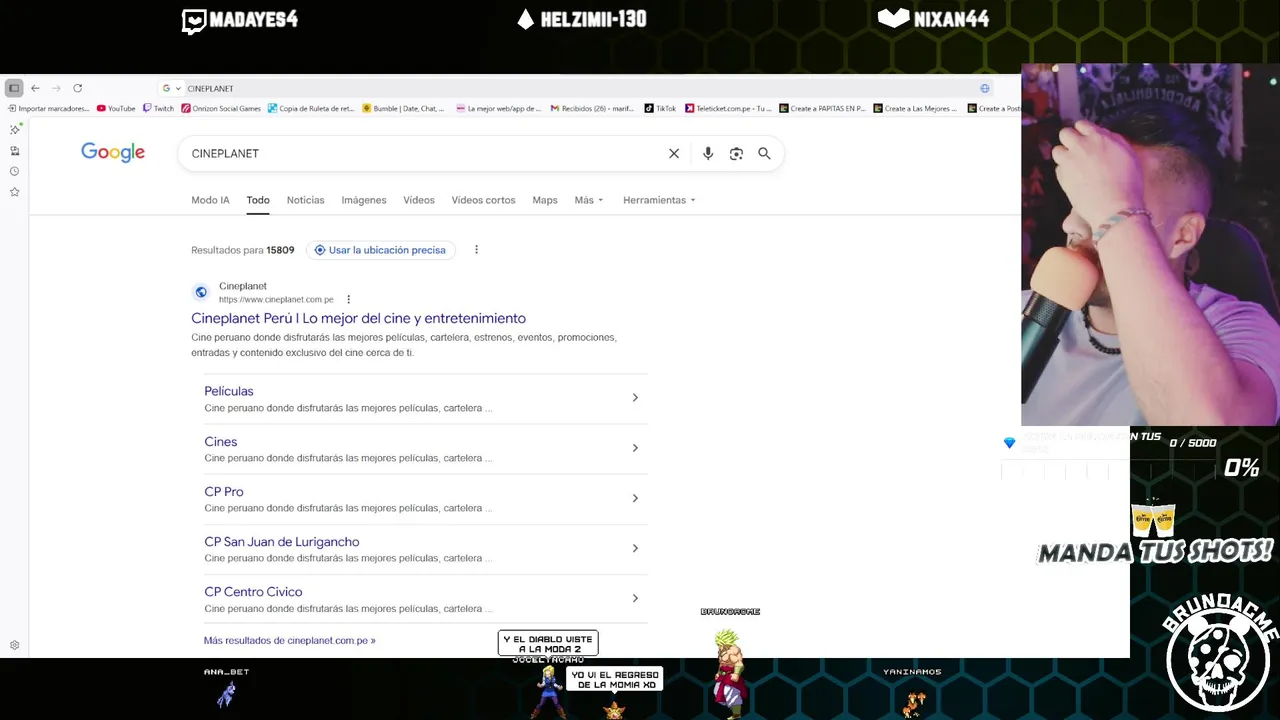The width and height of the screenshot is (1280, 720).
Task: Open Cineplanet Perú main result title
Action: click(358, 318)
